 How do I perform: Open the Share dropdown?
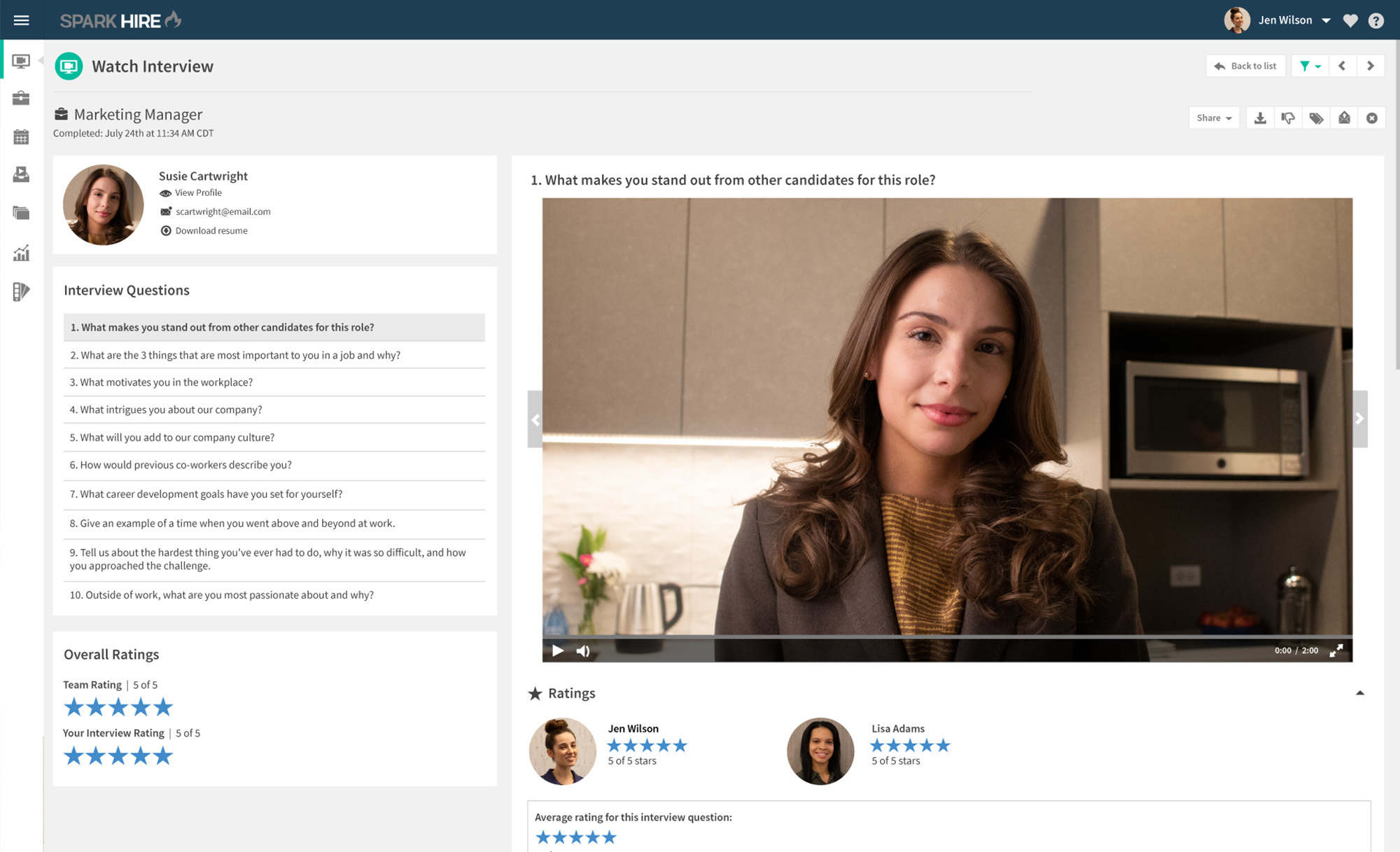[1214, 118]
